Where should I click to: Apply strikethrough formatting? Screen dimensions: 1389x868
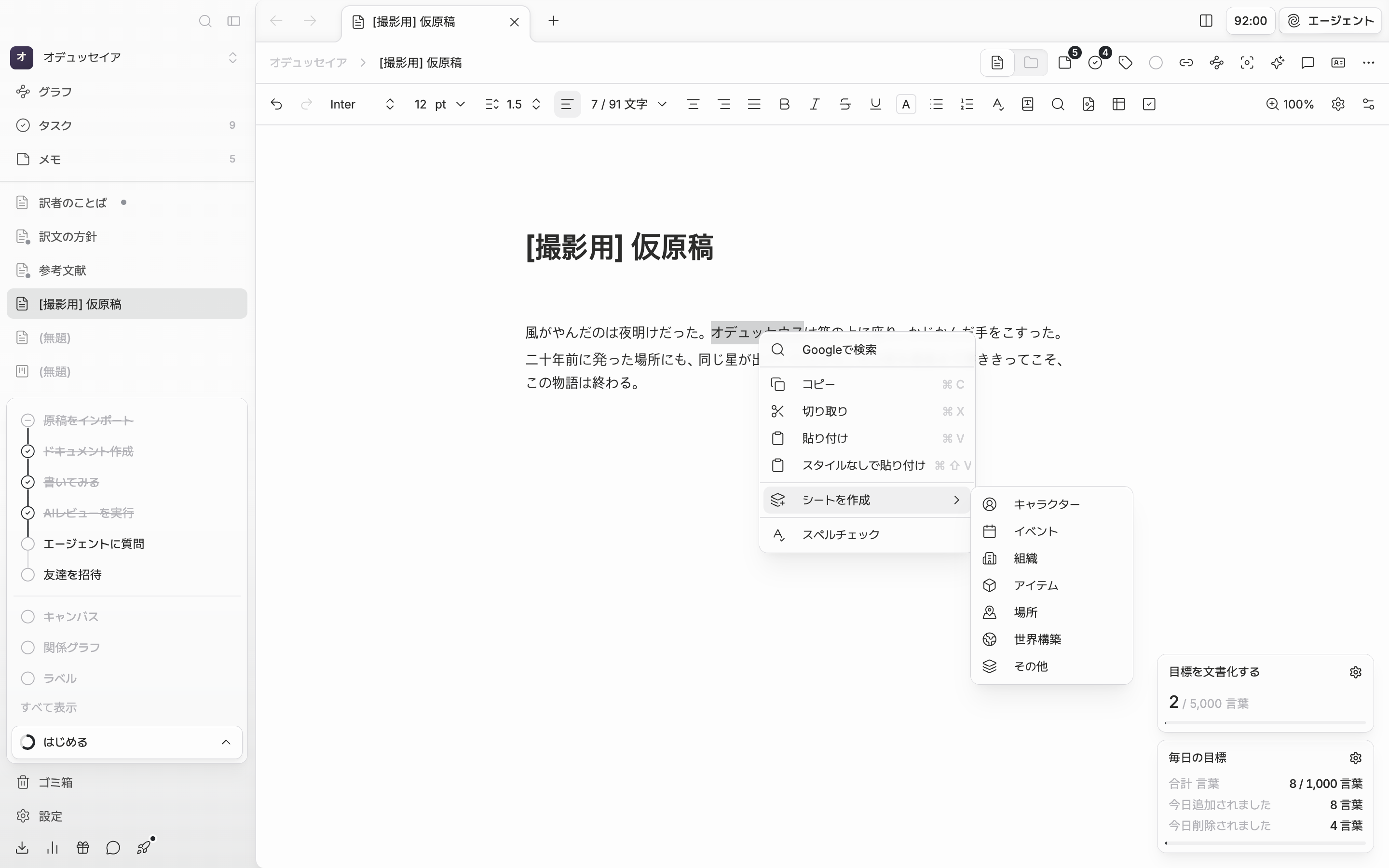point(845,104)
